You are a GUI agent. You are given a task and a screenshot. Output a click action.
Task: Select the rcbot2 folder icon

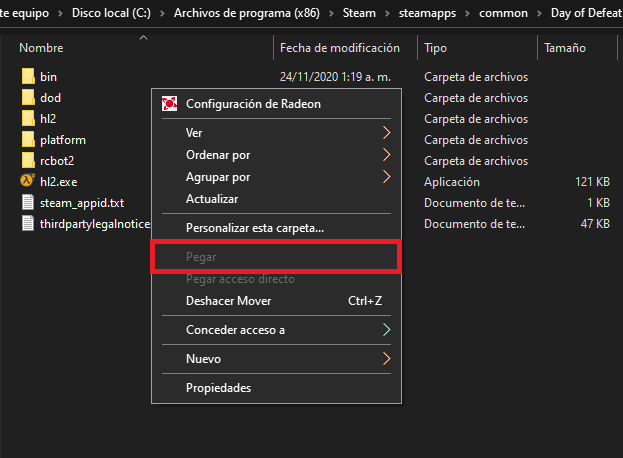pyautogui.click(x=27, y=160)
